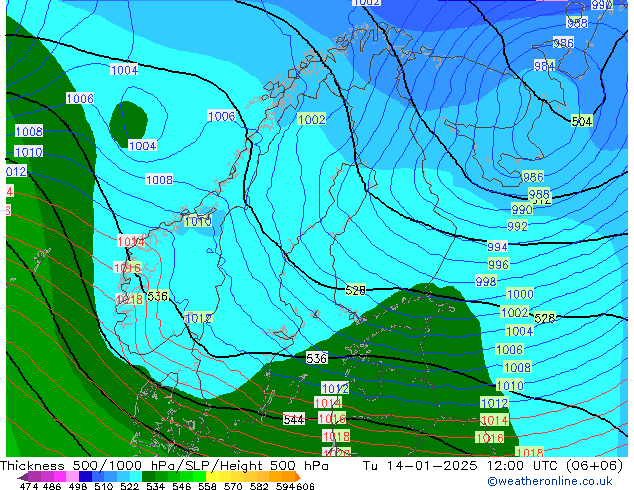Click the 992 isobar label
The height and width of the screenshot is (490, 634).
[x=517, y=226]
